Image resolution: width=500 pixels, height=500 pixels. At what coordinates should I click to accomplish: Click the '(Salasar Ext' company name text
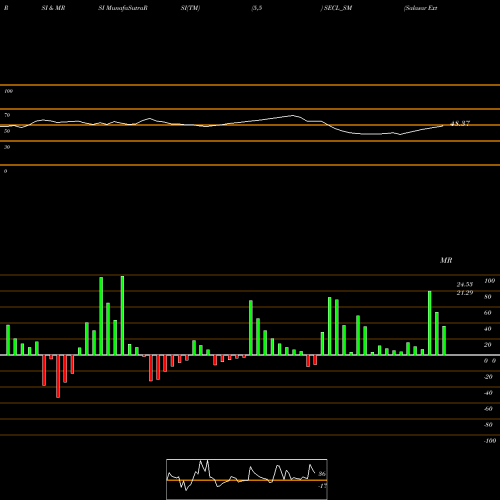click(x=420, y=8)
